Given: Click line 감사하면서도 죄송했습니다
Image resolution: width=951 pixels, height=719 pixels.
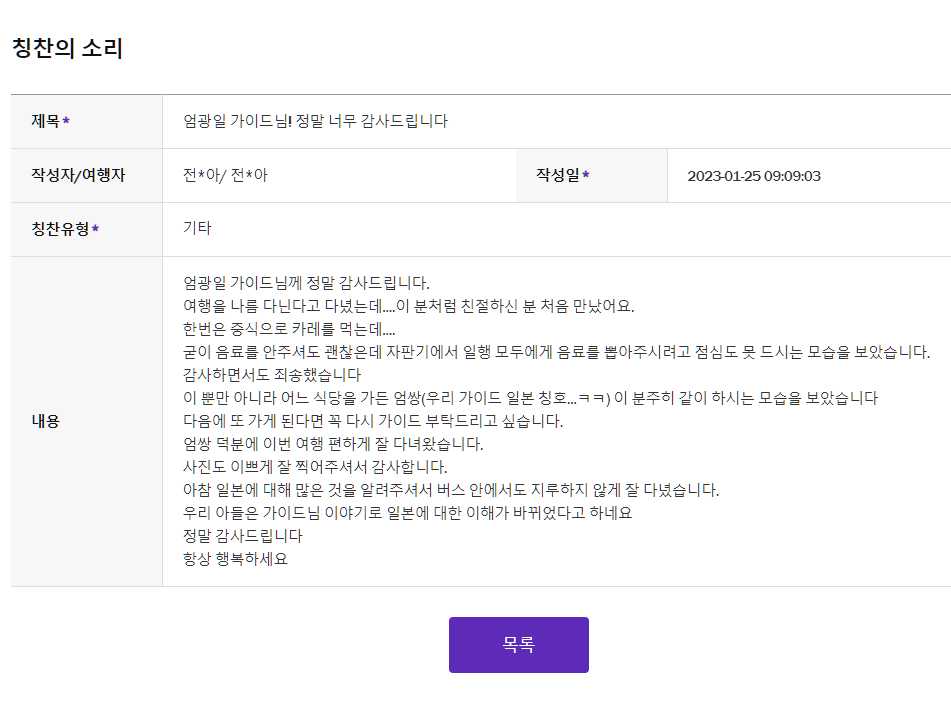Looking at the screenshot, I should click(272, 375).
